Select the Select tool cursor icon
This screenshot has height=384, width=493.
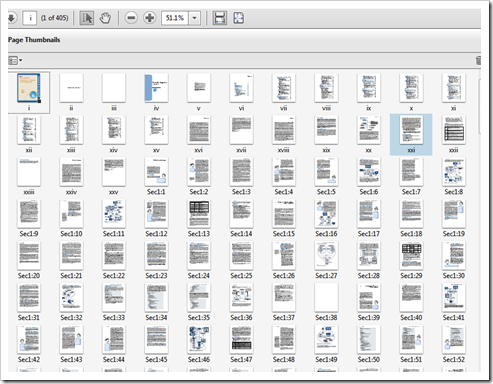(x=87, y=18)
